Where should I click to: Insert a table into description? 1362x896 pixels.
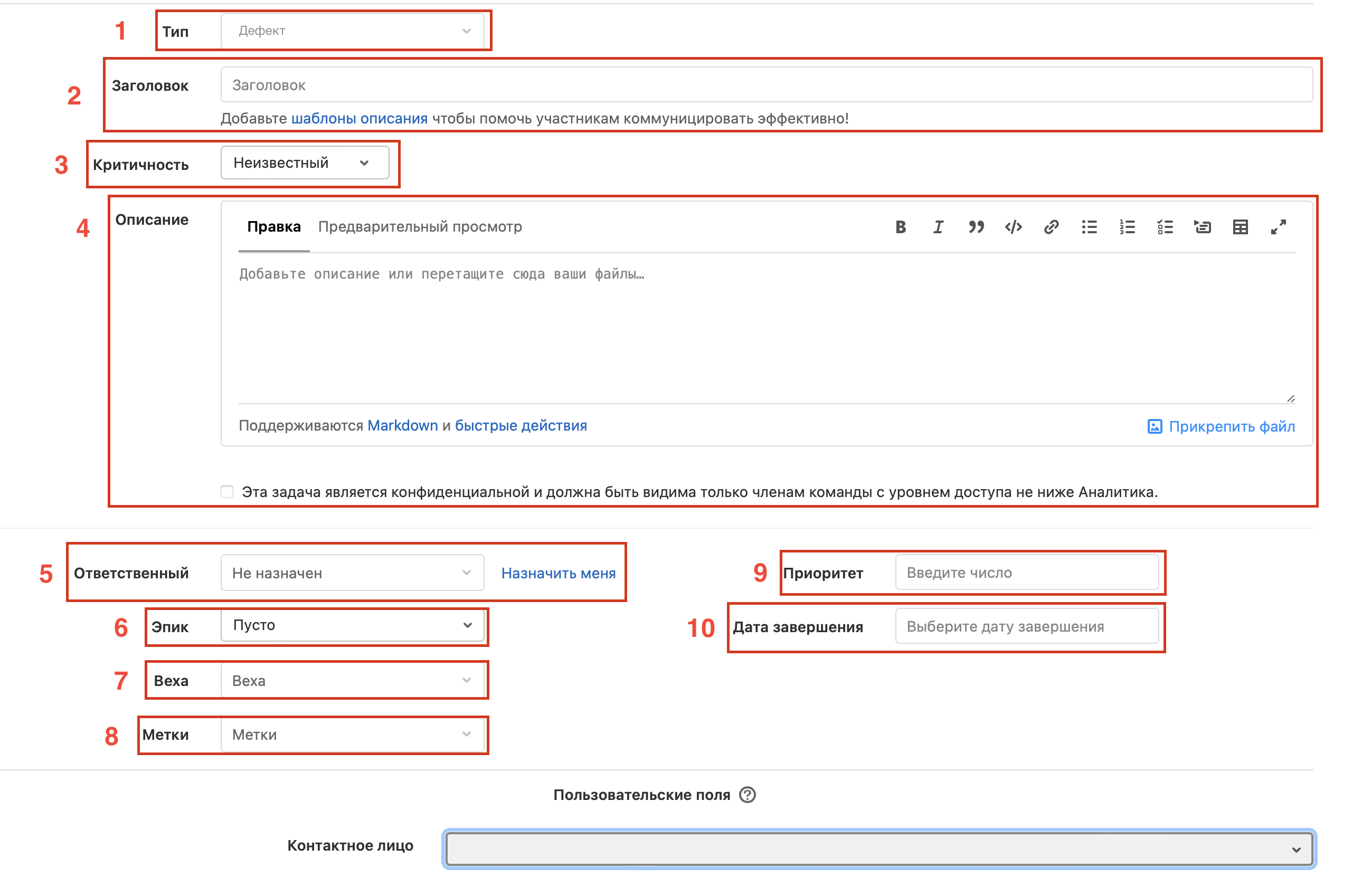[1240, 227]
